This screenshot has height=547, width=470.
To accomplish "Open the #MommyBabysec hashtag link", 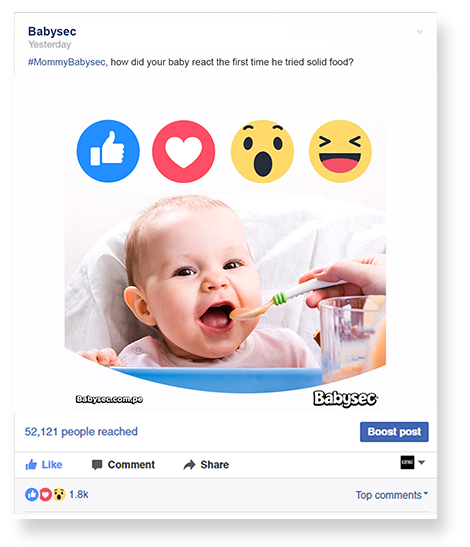I will coord(67,62).
